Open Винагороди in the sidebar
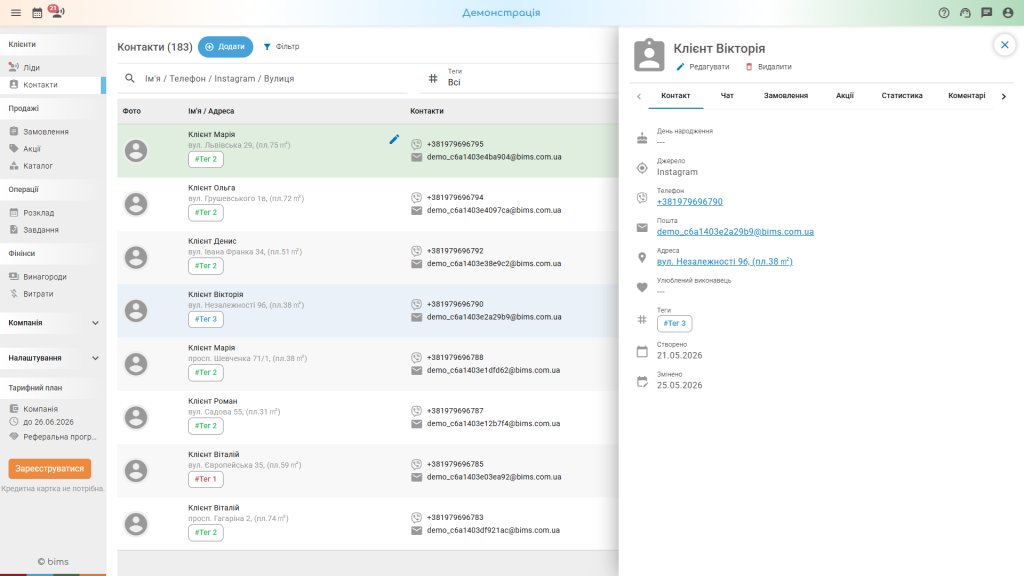Viewport: 1024px width, 576px height. point(53,277)
